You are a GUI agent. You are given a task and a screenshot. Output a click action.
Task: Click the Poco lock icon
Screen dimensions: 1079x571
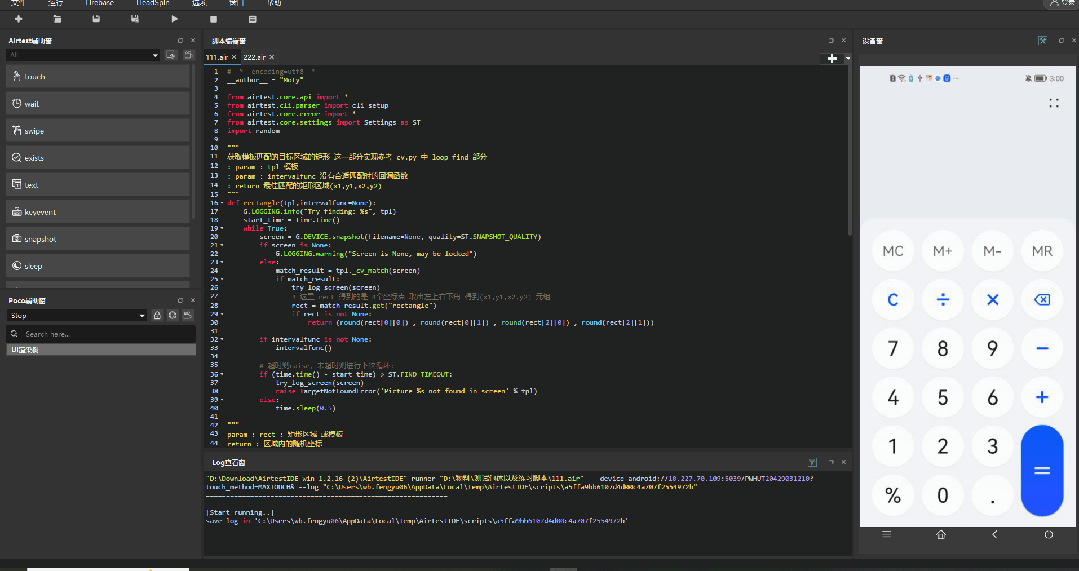point(157,315)
